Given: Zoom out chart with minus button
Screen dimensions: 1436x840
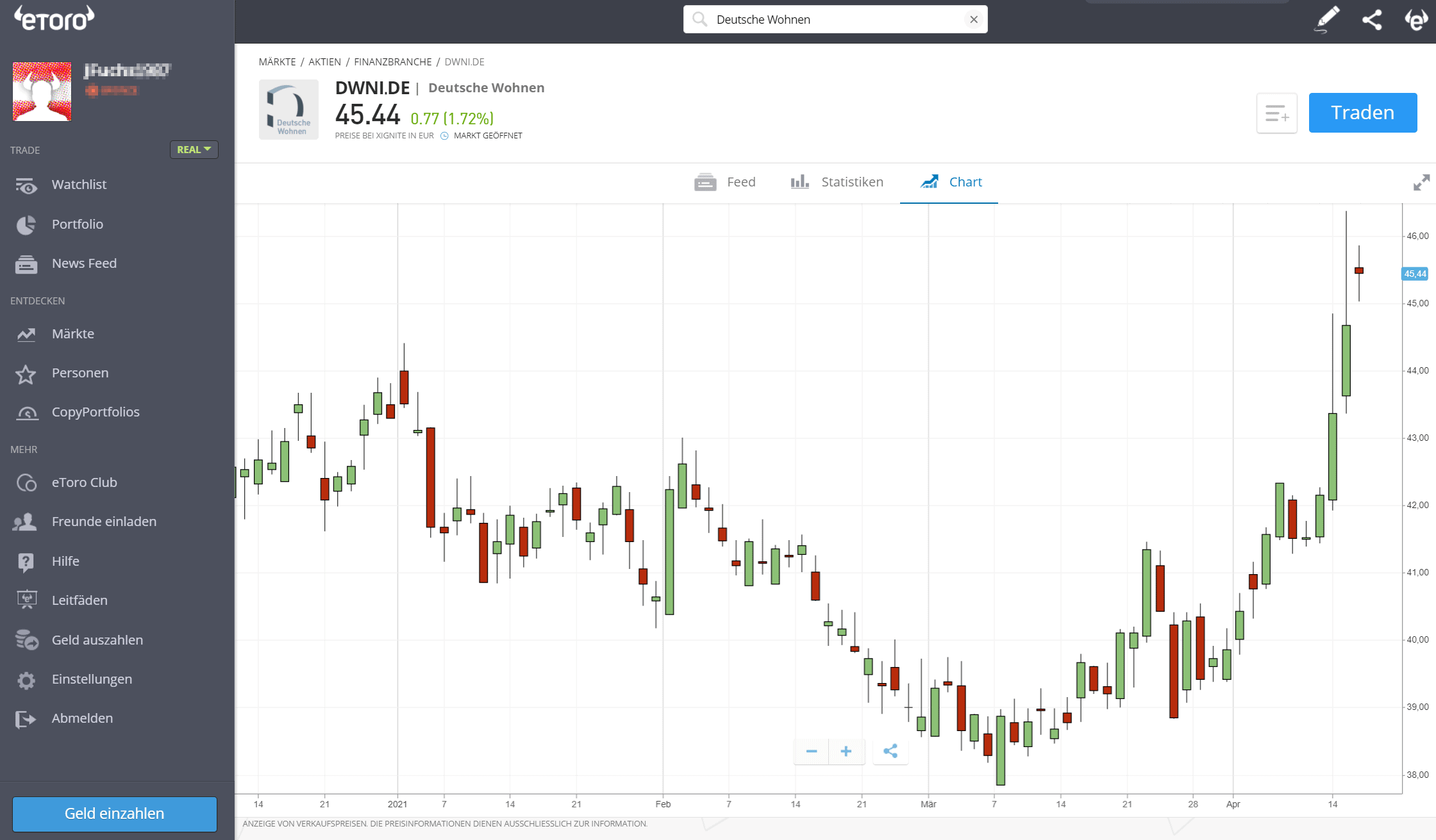Looking at the screenshot, I should (x=812, y=751).
